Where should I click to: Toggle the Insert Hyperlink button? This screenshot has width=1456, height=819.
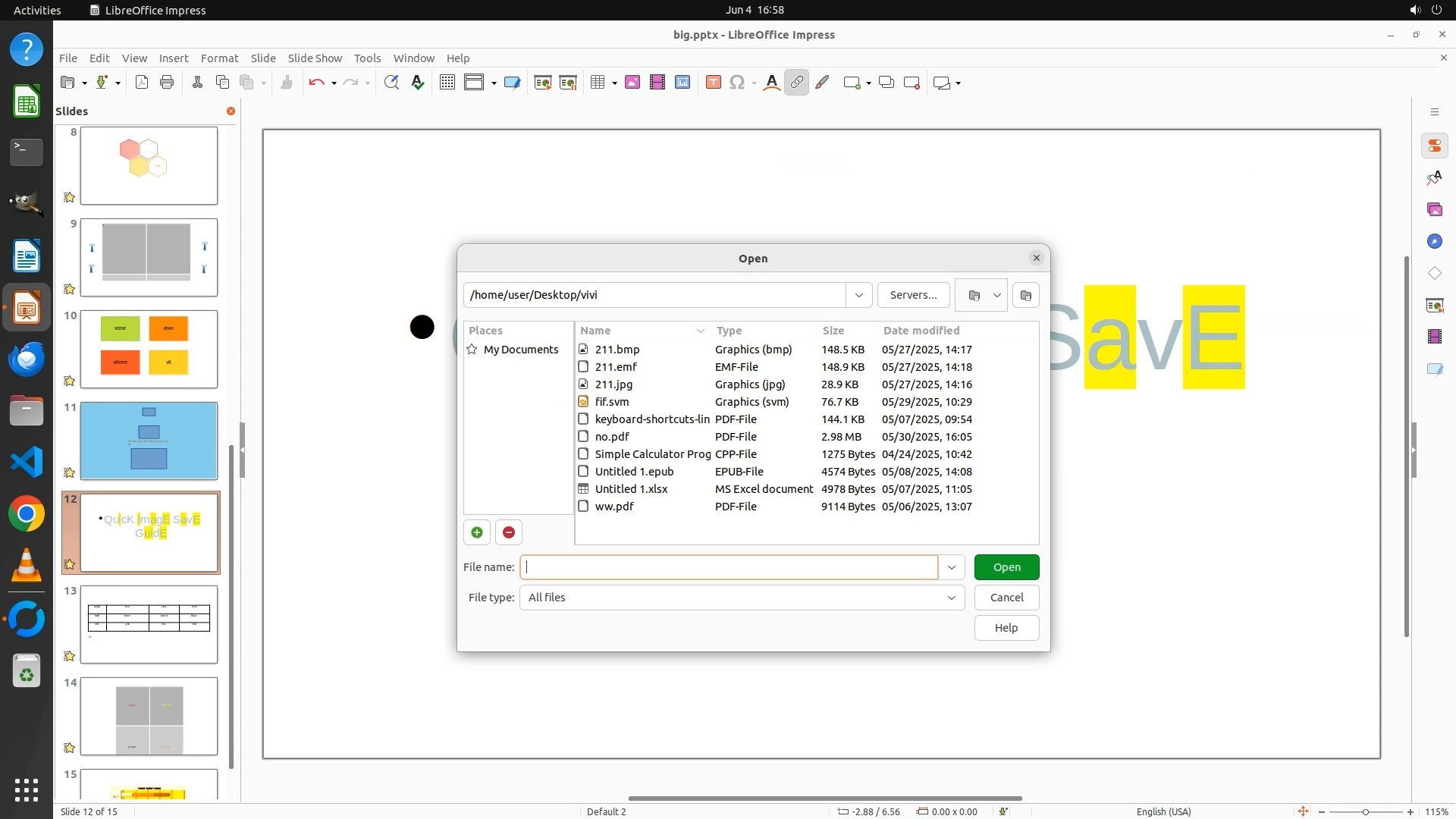[x=796, y=83]
